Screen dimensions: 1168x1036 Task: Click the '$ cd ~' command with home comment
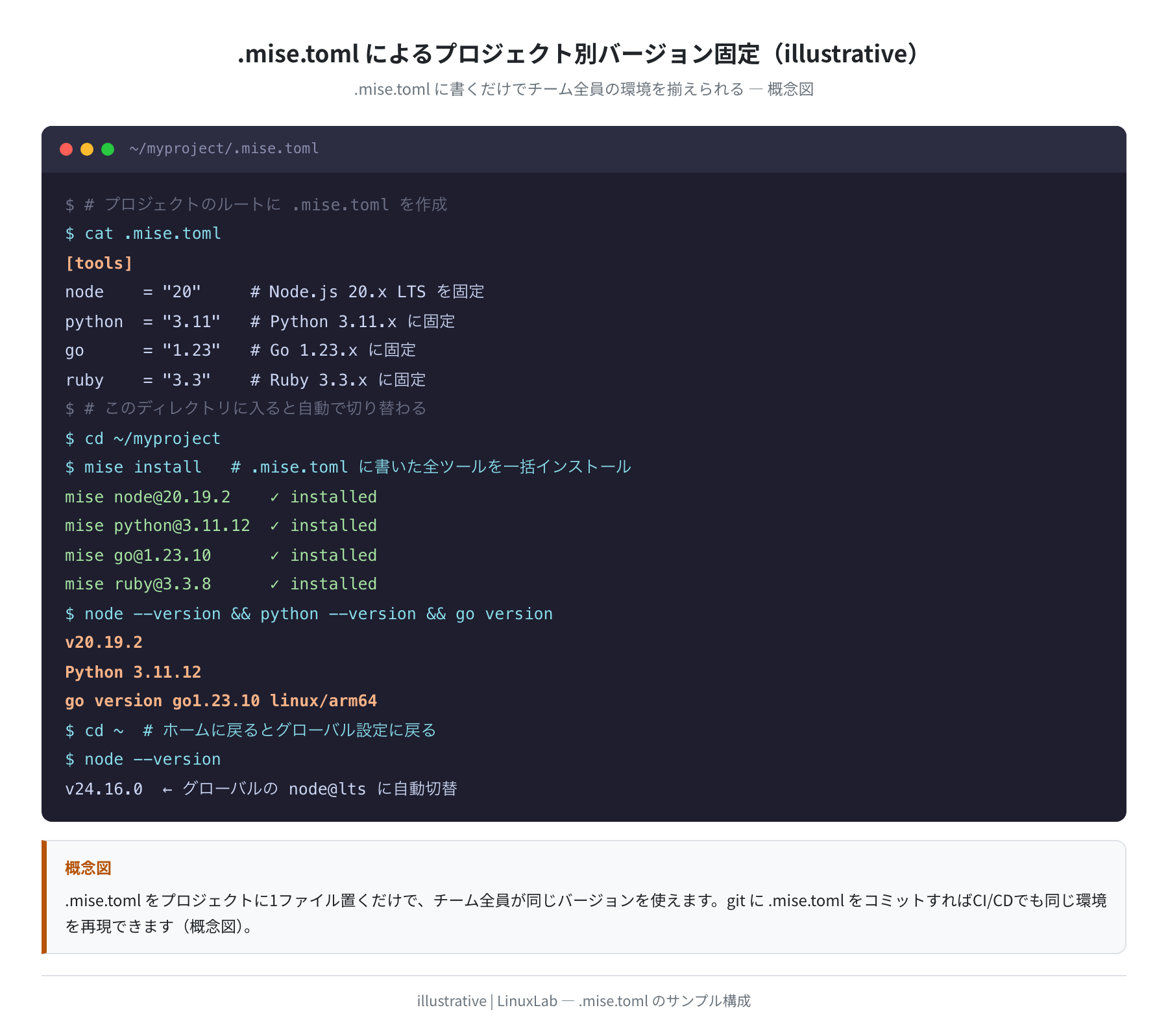click(x=250, y=730)
